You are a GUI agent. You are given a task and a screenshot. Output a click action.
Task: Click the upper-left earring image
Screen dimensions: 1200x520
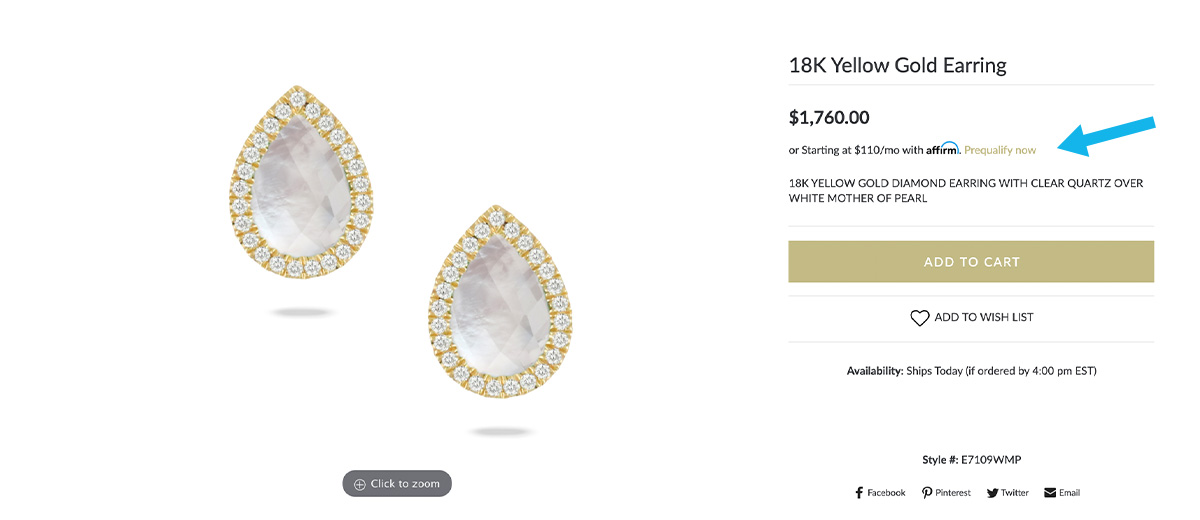tap(301, 182)
